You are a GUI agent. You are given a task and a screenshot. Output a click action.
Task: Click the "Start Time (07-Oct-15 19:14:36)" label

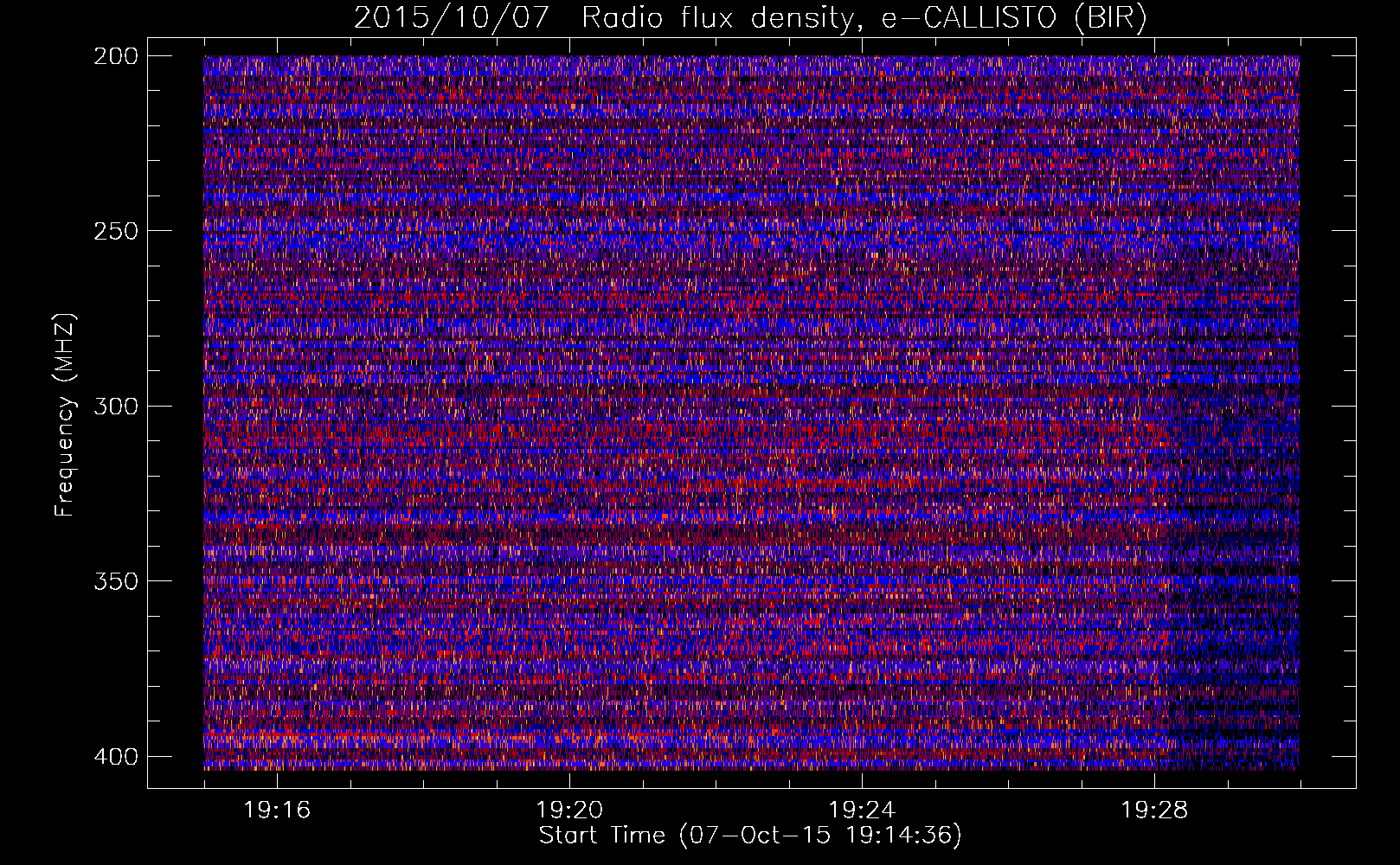point(750,835)
